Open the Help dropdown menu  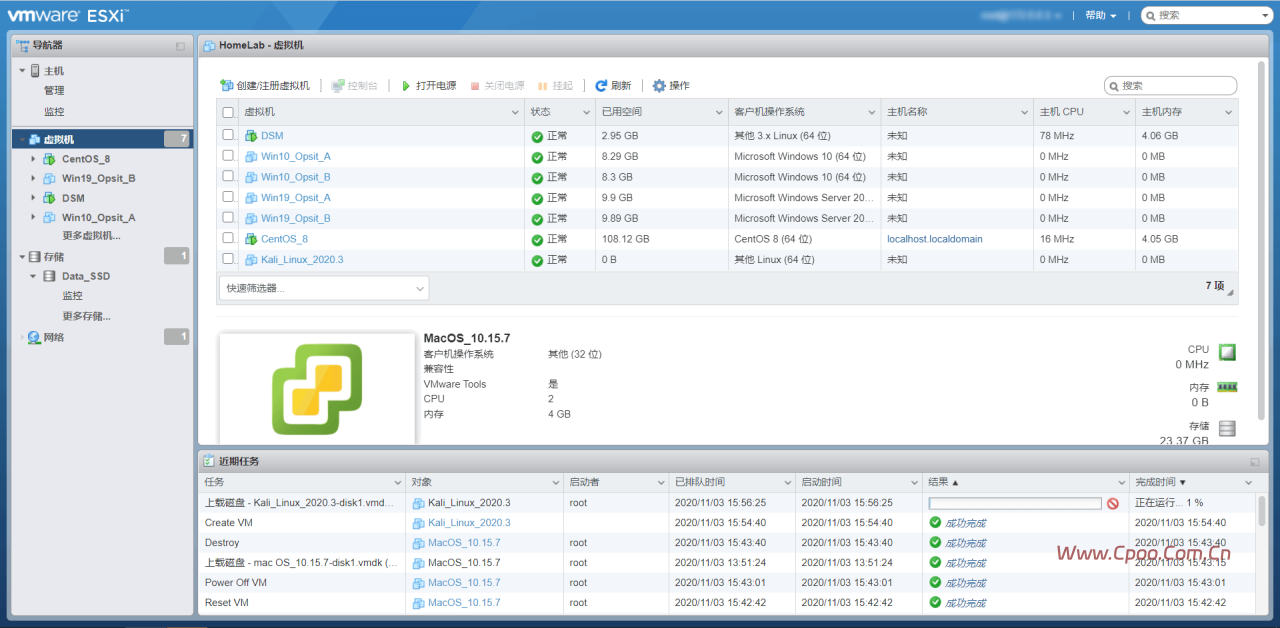[x=1100, y=16]
